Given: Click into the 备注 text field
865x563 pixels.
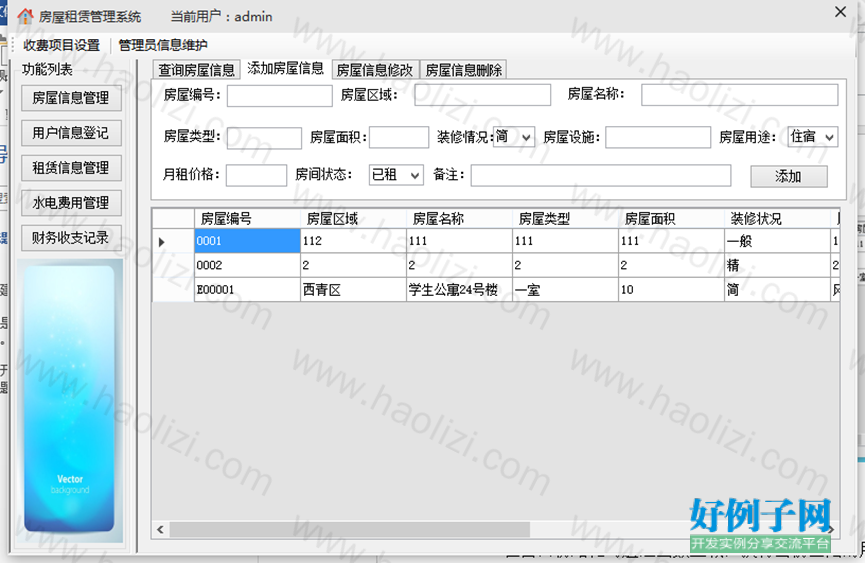Looking at the screenshot, I should pos(601,175).
